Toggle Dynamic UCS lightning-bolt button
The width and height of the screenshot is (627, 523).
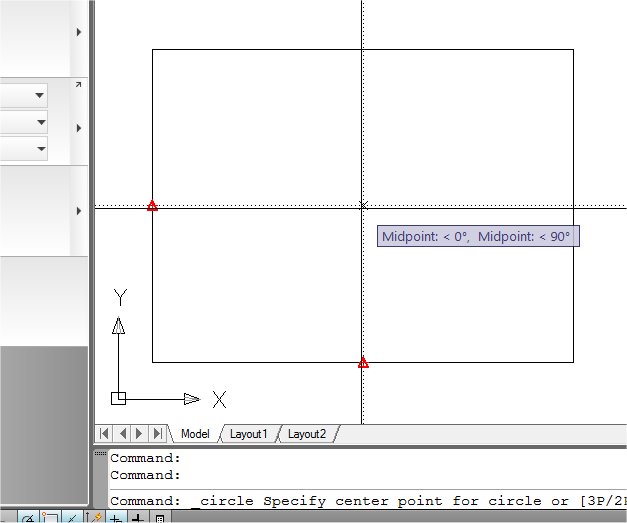point(94,517)
